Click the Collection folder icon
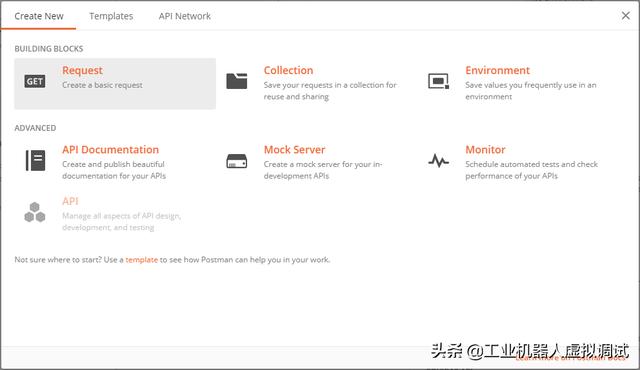 [237, 81]
